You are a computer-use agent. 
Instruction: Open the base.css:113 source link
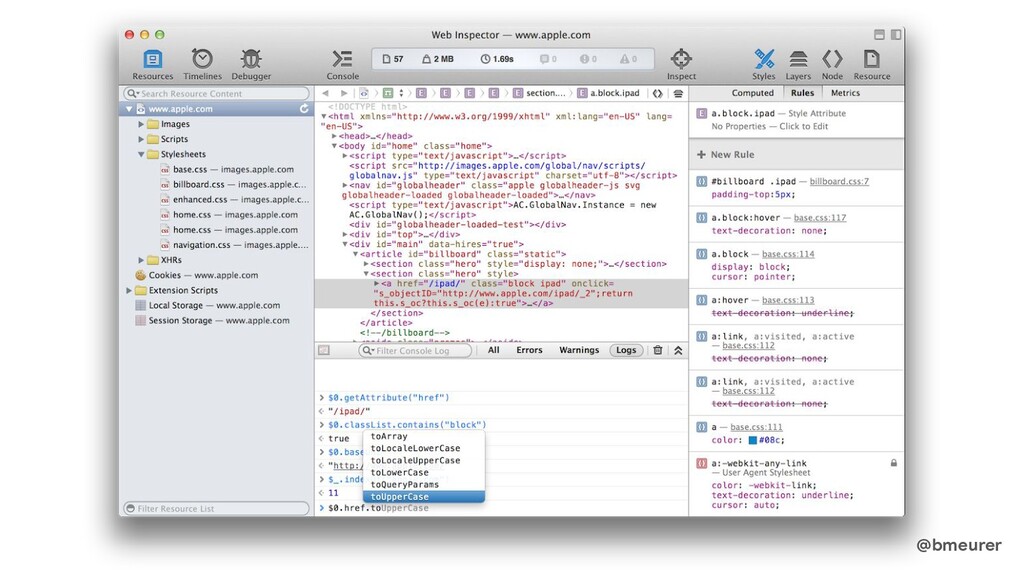tap(788, 300)
